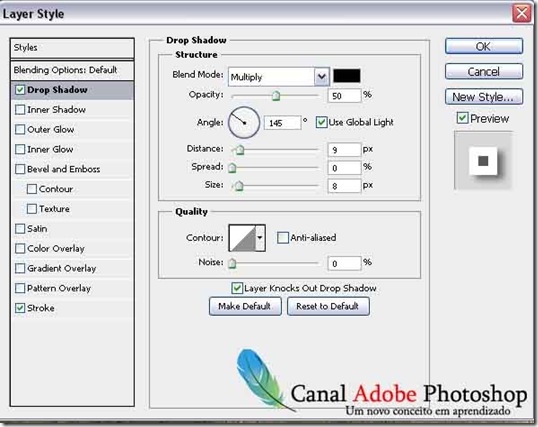
Task: Click the Contour curve thumbnail
Action: pos(242,238)
